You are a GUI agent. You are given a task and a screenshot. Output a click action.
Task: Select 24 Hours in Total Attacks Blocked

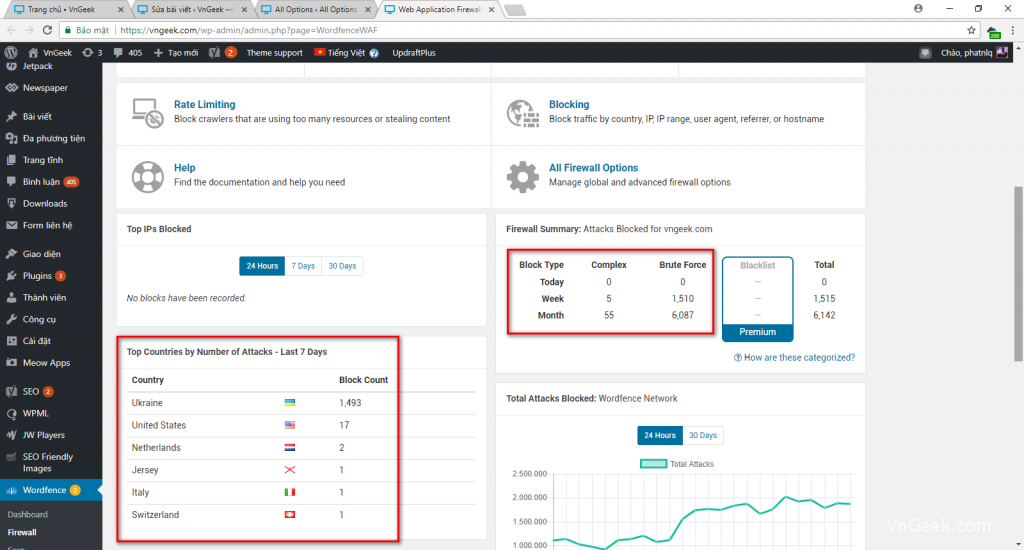click(x=660, y=435)
